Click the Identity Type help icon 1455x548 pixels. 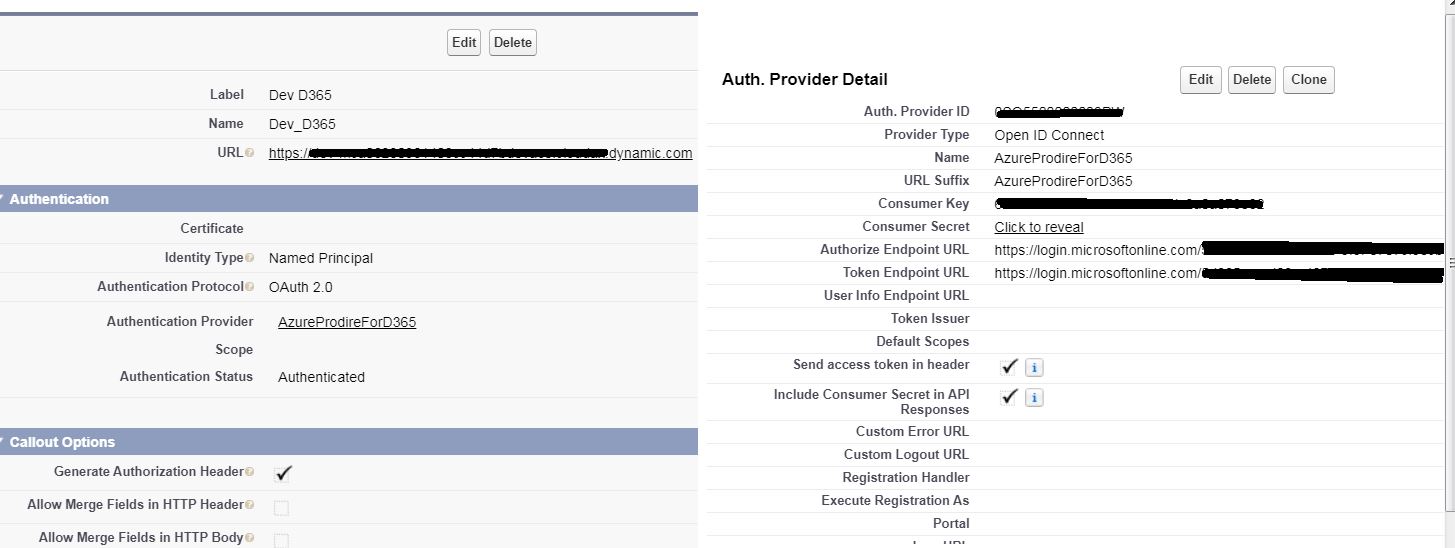pos(249,258)
